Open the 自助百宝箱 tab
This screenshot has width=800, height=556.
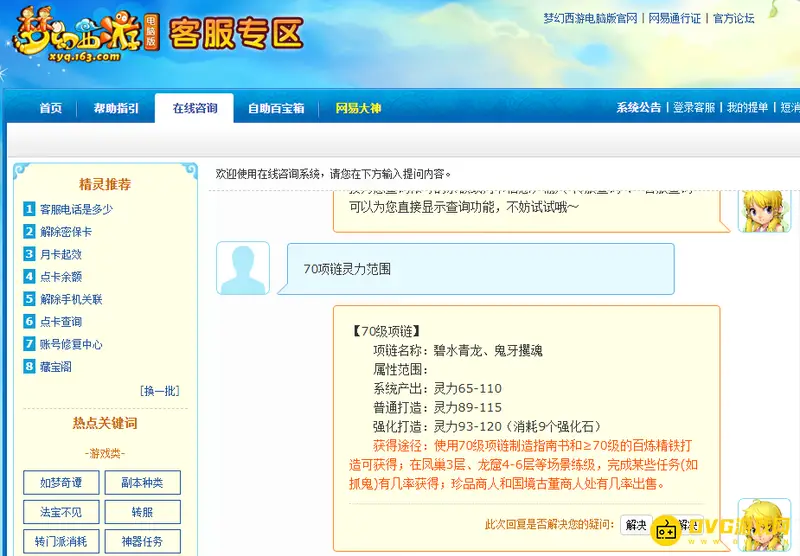[276, 108]
